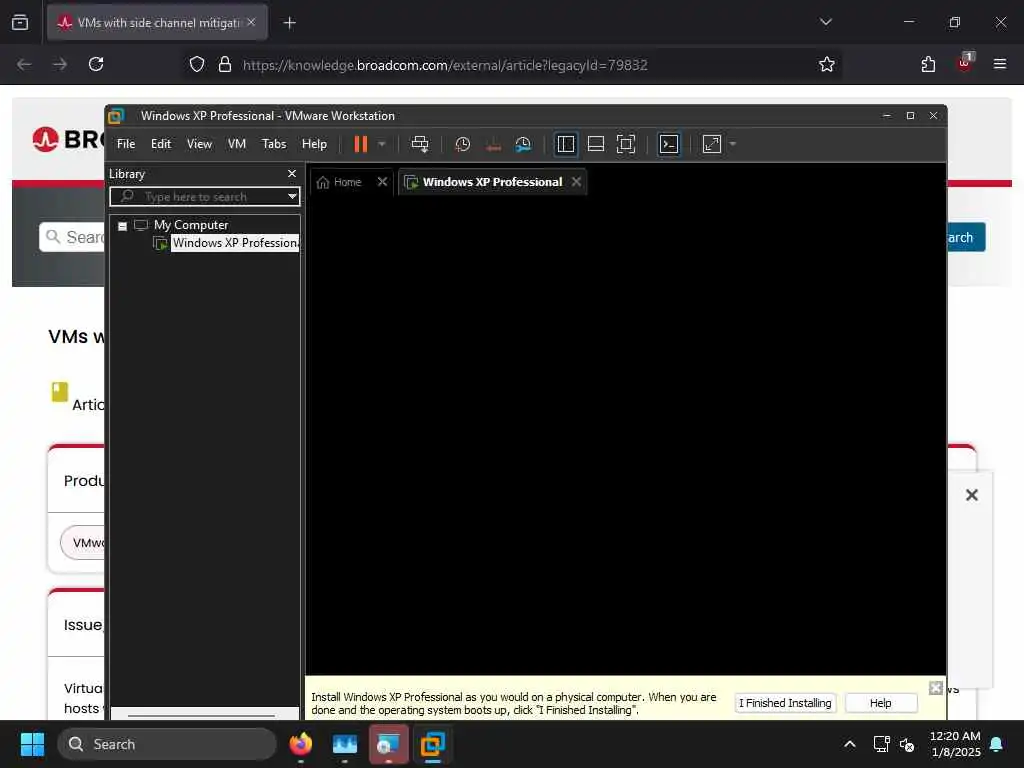Open the View menu in VMware
The height and width of the screenshot is (768, 1024).
pos(199,144)
